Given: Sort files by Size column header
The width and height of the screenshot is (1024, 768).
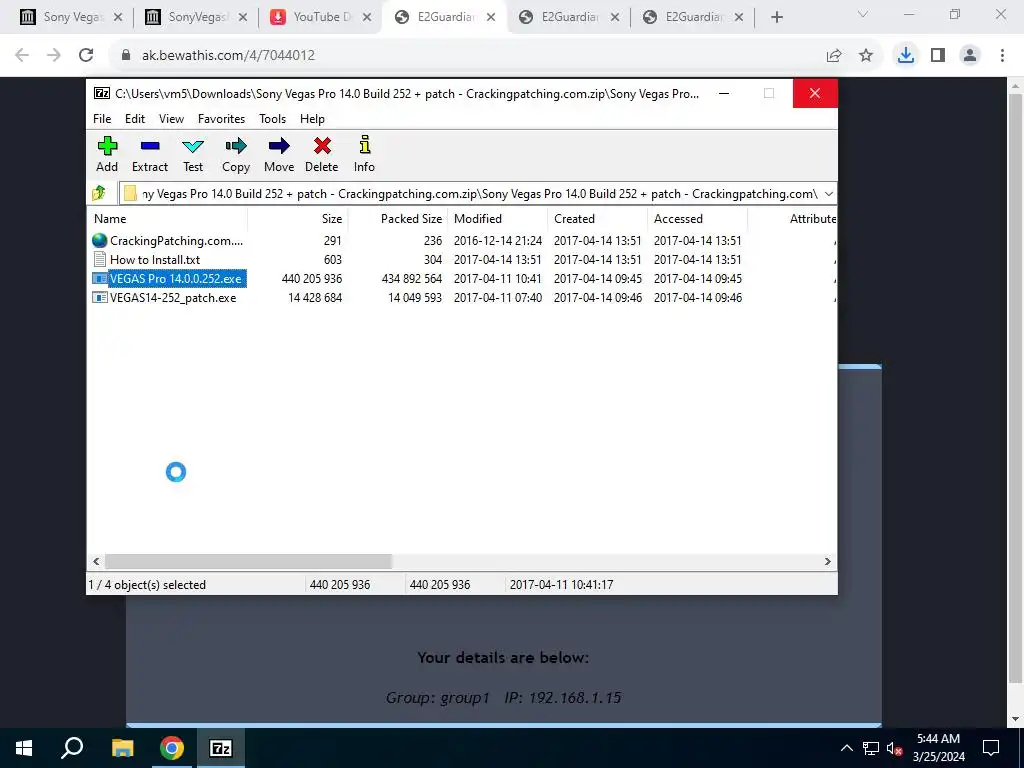Looking at the screenshot, I should coord(298,219).
